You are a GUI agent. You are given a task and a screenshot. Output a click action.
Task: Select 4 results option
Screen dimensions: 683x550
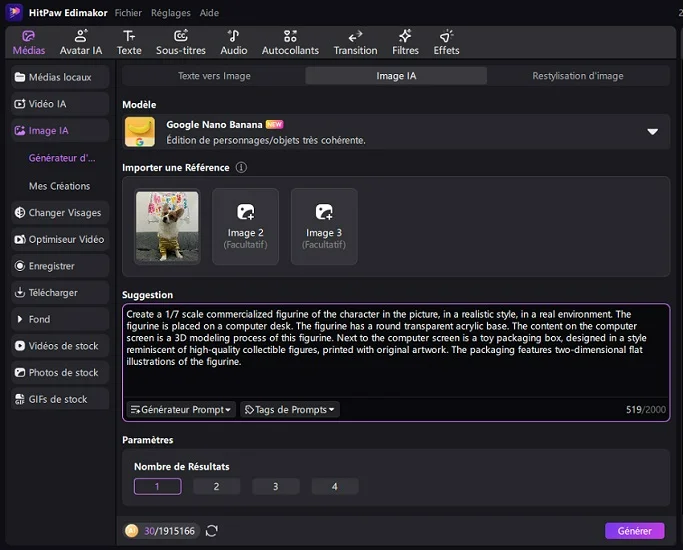pyautogui.click(x=334, y=487)
